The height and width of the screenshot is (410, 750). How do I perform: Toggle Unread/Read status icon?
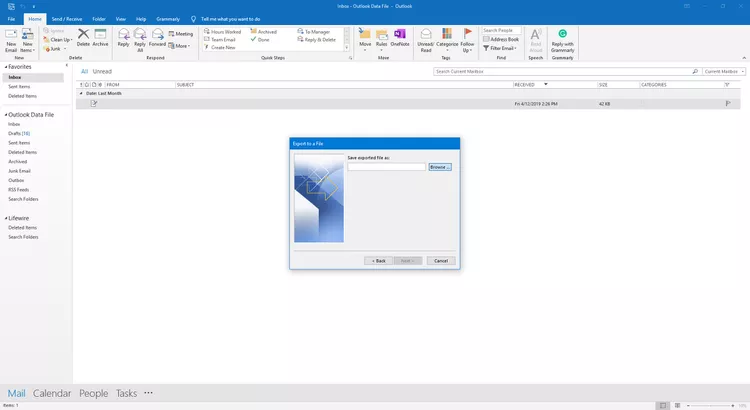tap(426, 33)
